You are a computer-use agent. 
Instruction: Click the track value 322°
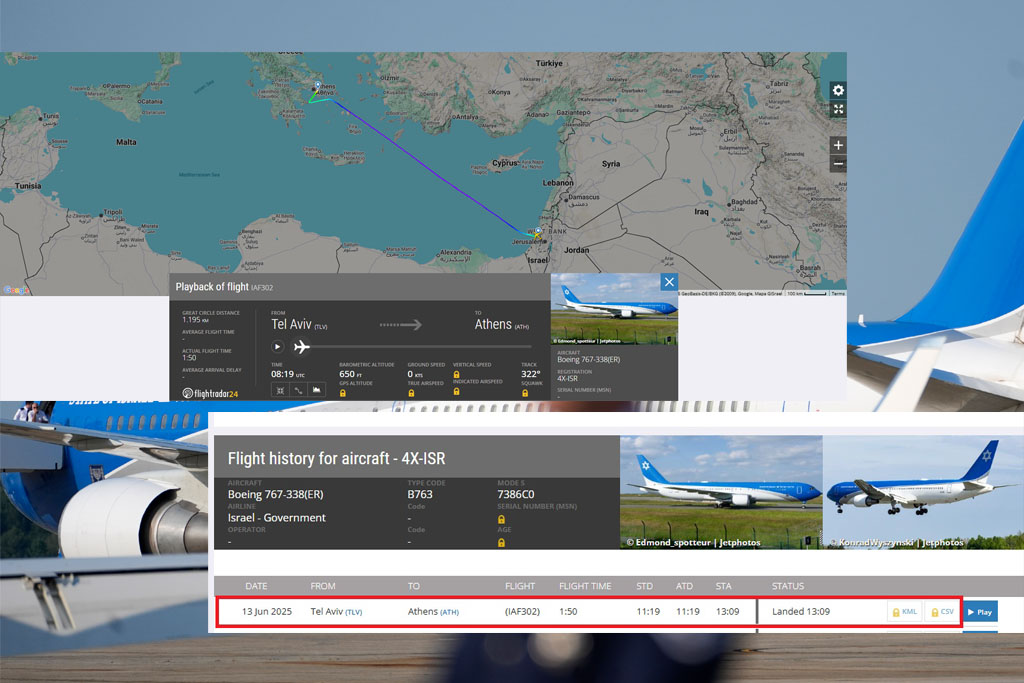[530, 374]
